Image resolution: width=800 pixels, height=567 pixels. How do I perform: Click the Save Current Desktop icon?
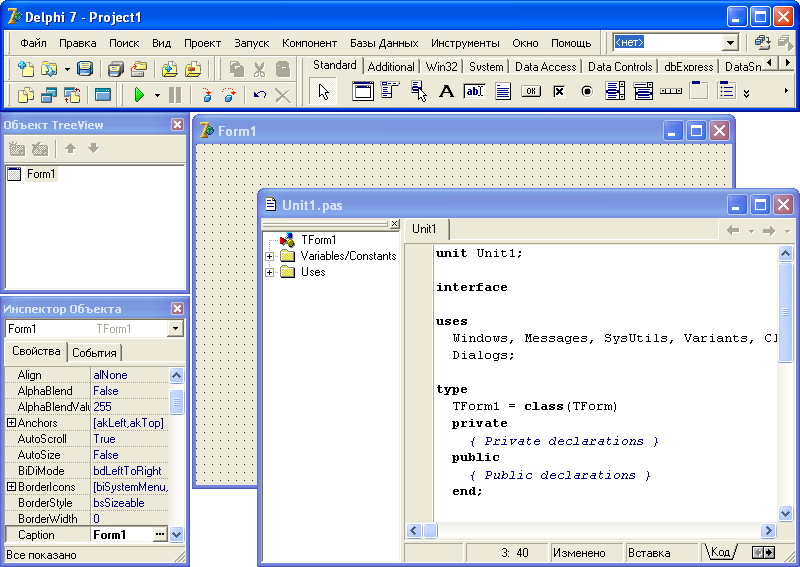[x=762, y=42]
